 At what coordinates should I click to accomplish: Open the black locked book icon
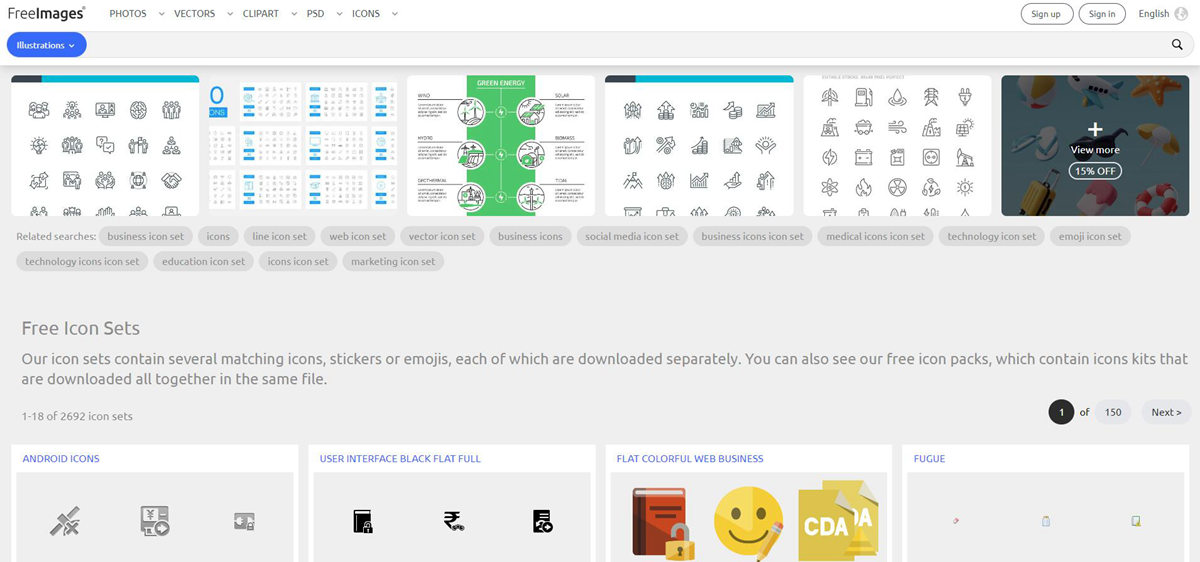point(363,520)
